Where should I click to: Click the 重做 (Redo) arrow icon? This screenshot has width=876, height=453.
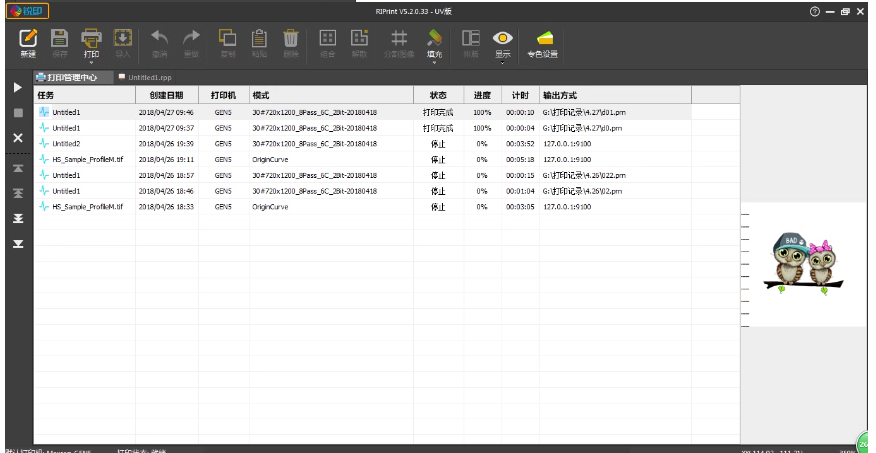192,38
